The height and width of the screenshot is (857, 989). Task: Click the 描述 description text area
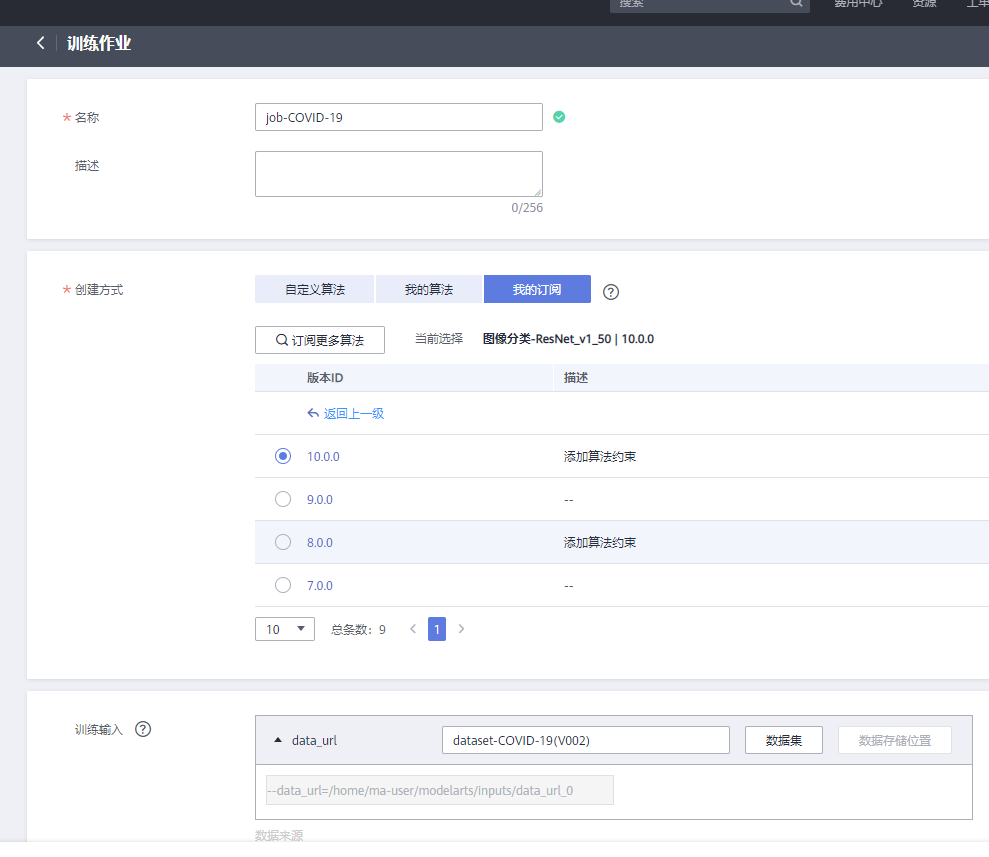399,174
